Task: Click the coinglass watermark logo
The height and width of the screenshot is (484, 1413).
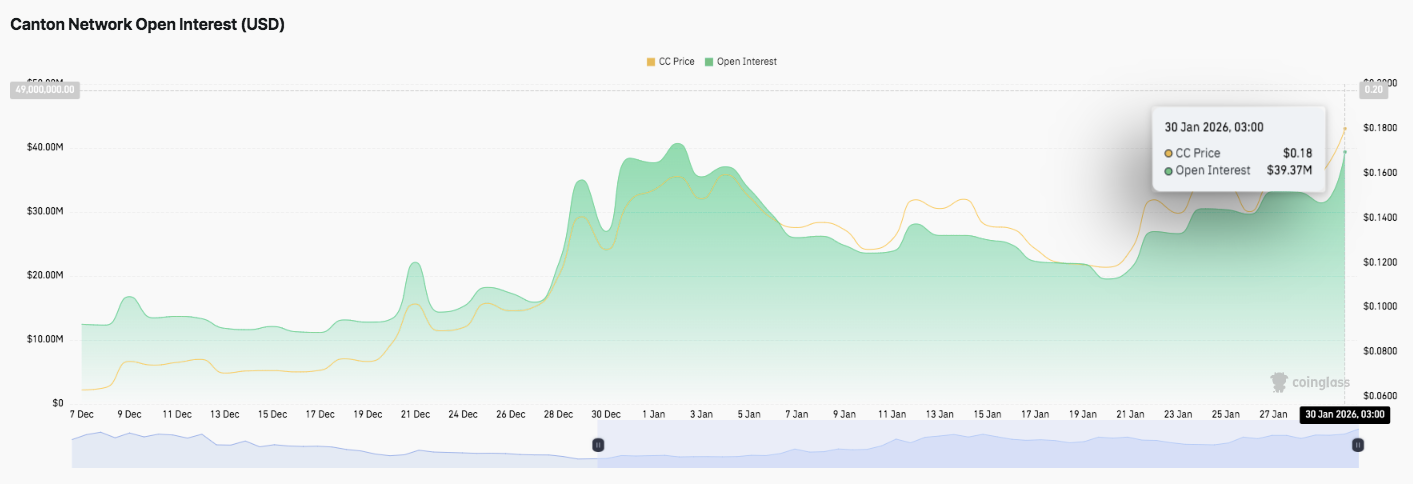Action: (1310, 382)
